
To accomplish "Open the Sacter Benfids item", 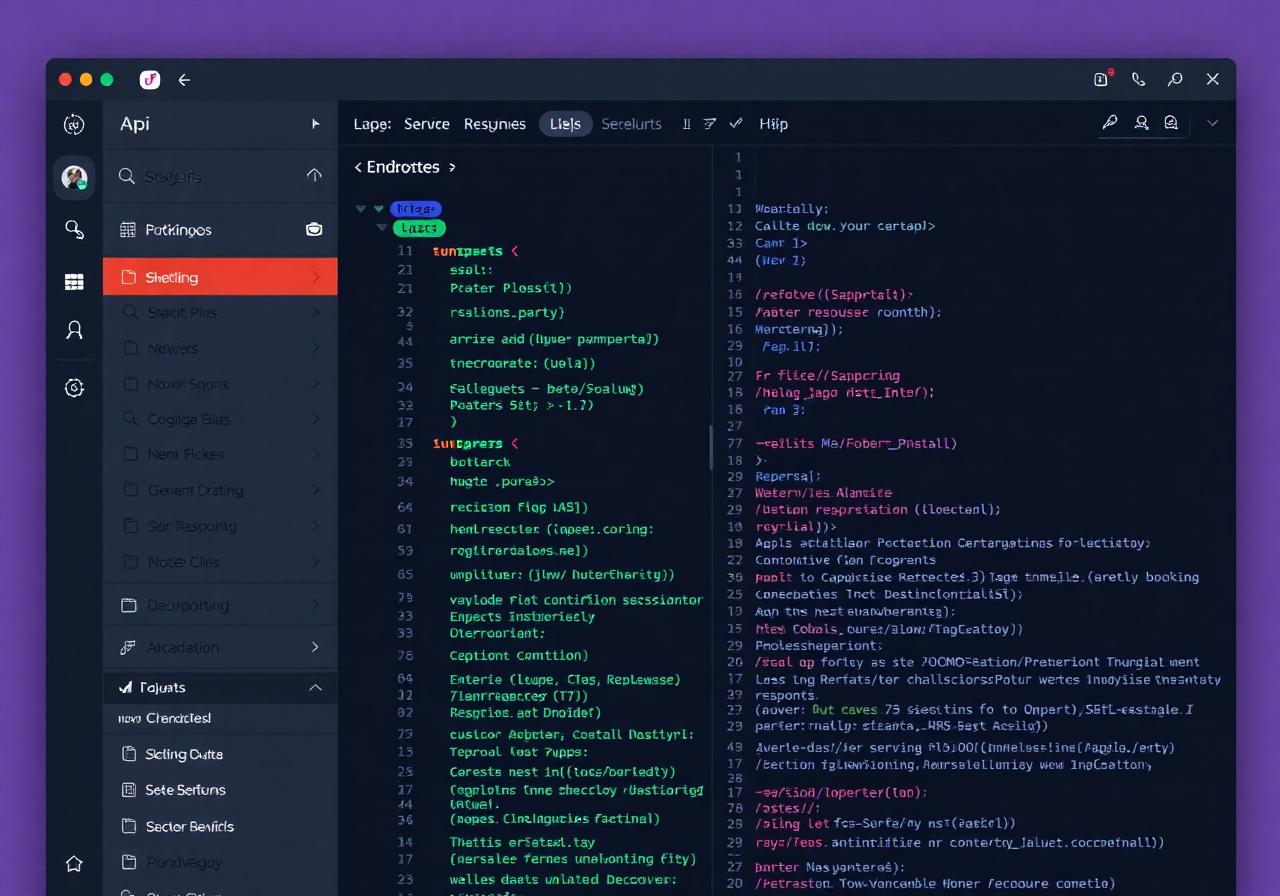I will tap(220, 826).
